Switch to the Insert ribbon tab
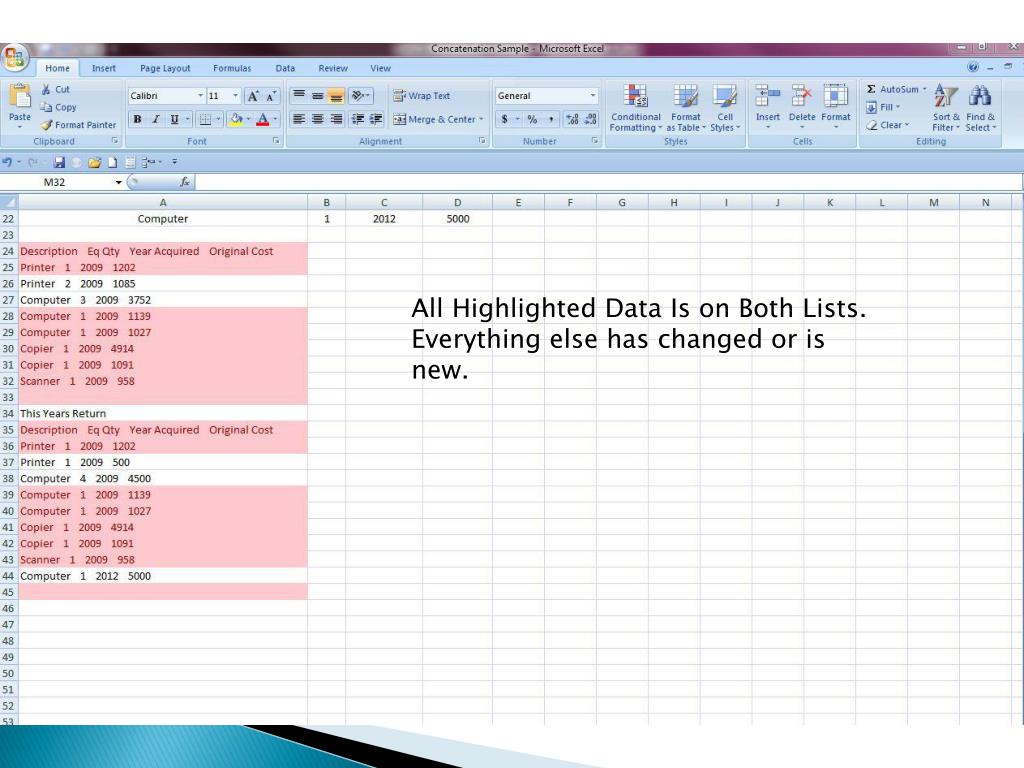 pos(103,68)
